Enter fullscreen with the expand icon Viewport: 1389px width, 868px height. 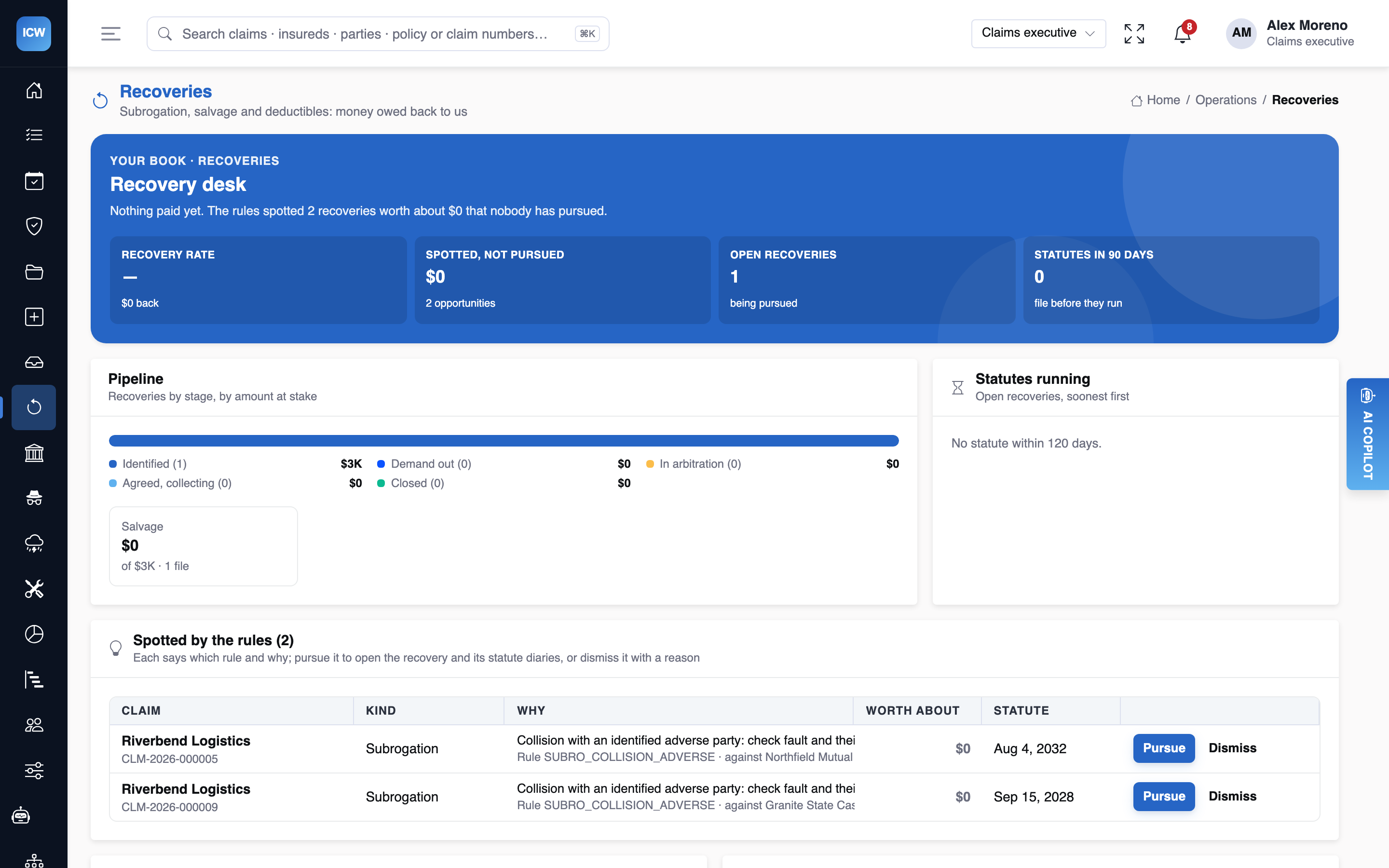[x=1134, y=34]
